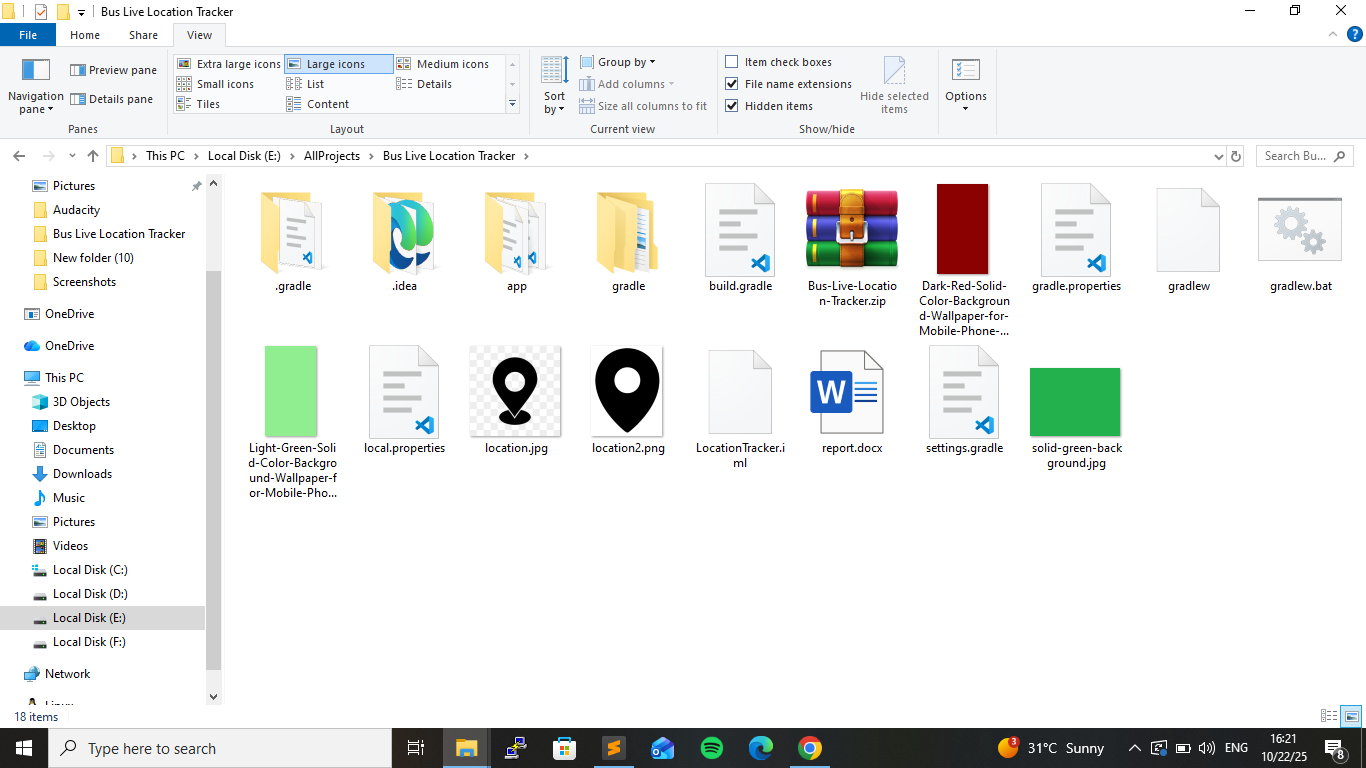The width and height of the screenshot is (1366, 768).
Task: Enable Item check boxes option
Action: point(732,62)
